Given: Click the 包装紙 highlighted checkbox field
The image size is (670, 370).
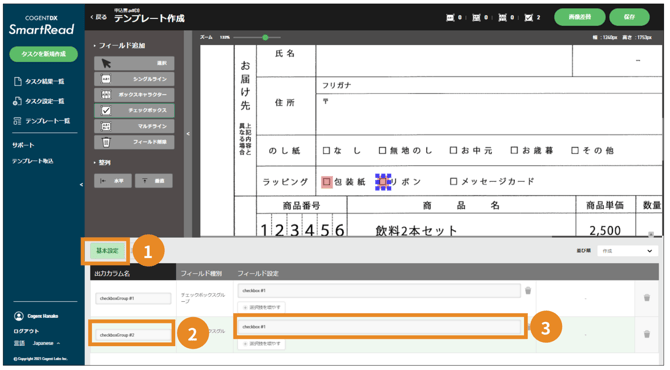Looking at the screenshot, I should tap(326, 182).
